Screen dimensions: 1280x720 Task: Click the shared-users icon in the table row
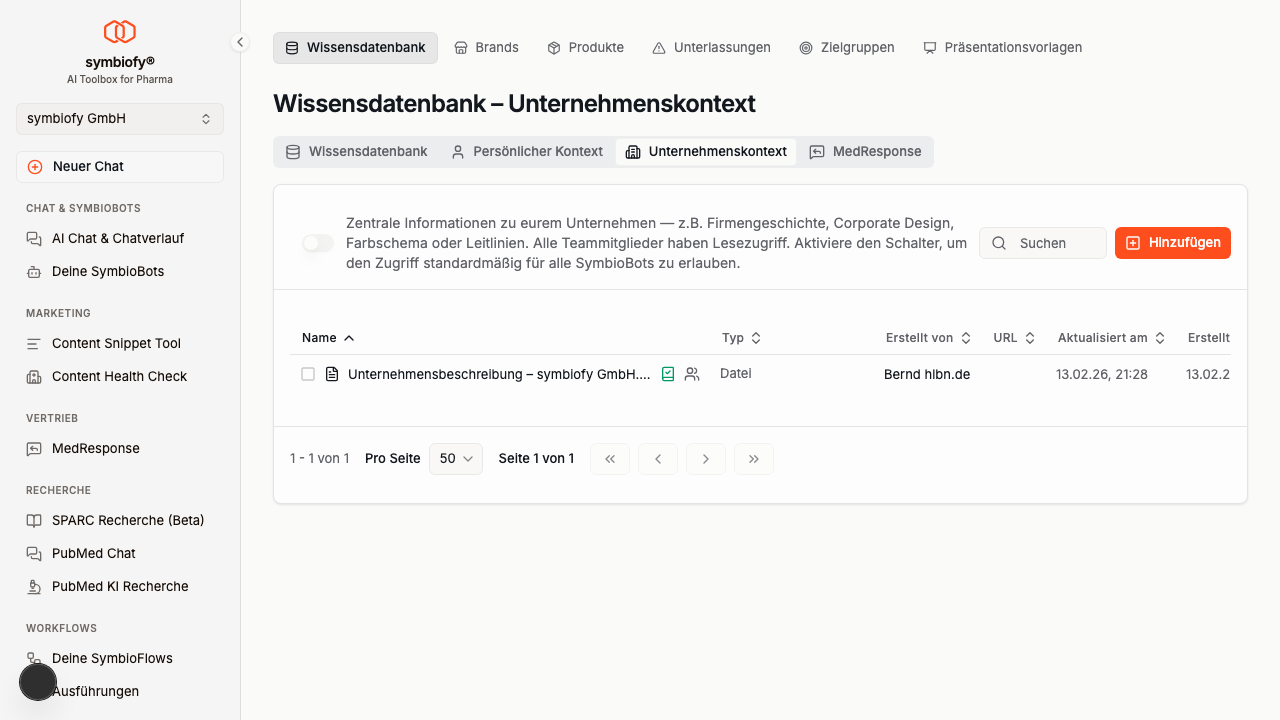tap(692, 374)
